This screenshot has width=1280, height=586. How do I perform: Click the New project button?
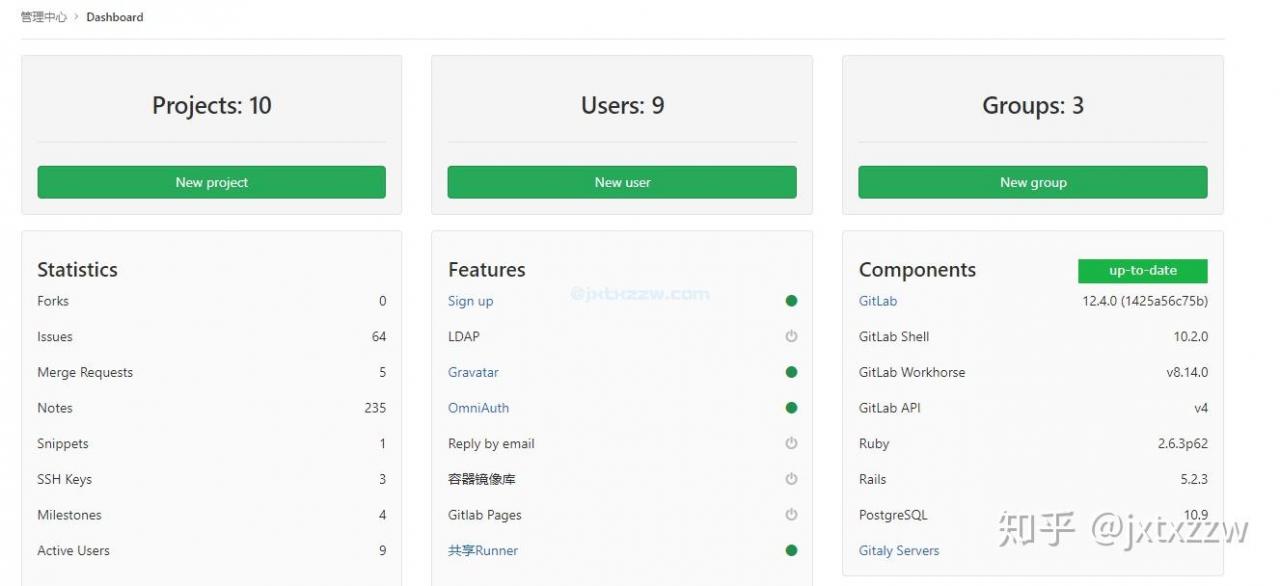point(211,182)
